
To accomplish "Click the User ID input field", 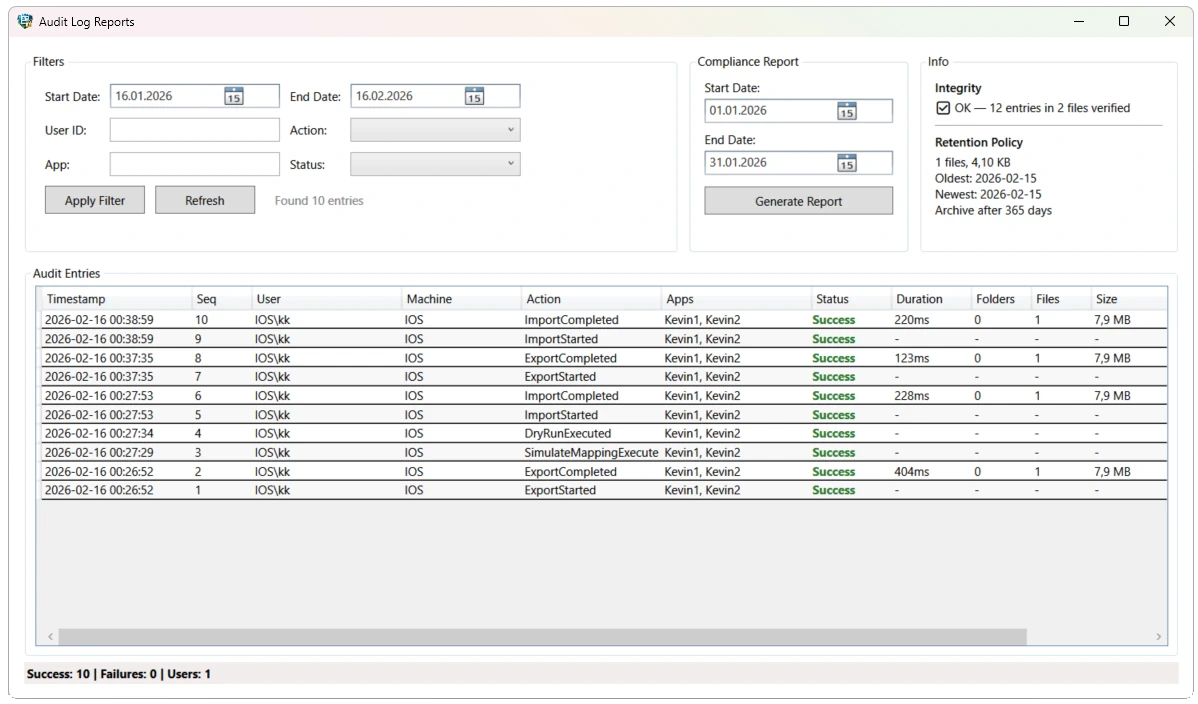I will [x=194, y=129].
